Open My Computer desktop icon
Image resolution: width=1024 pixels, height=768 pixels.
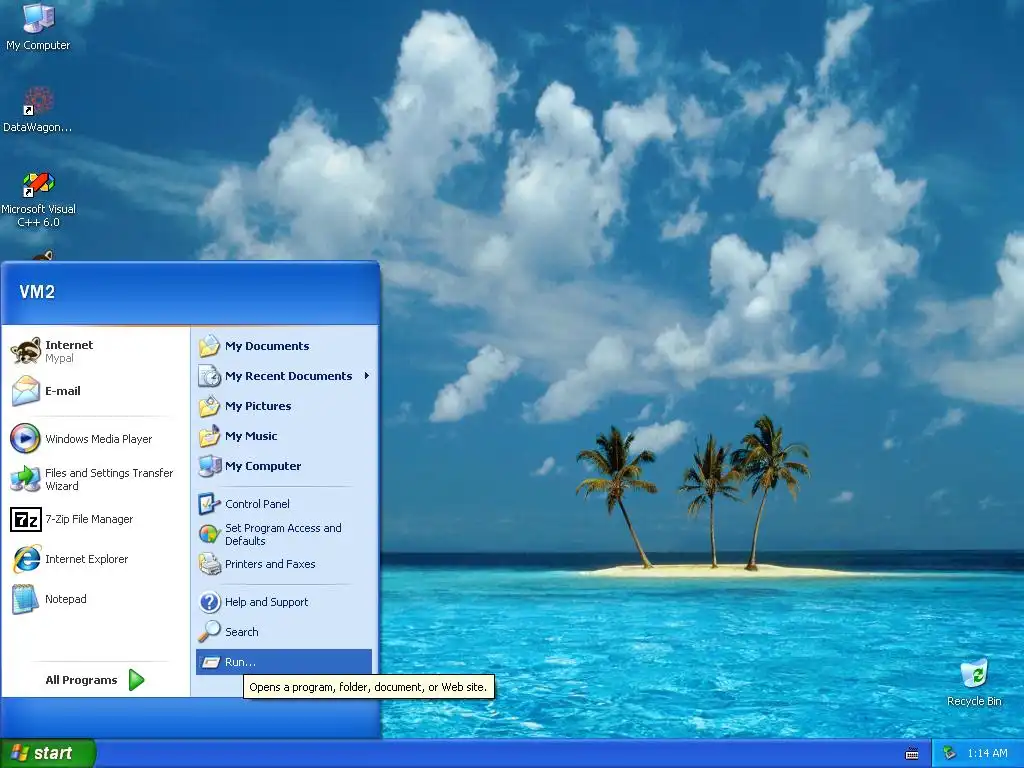tap(38, 26)
